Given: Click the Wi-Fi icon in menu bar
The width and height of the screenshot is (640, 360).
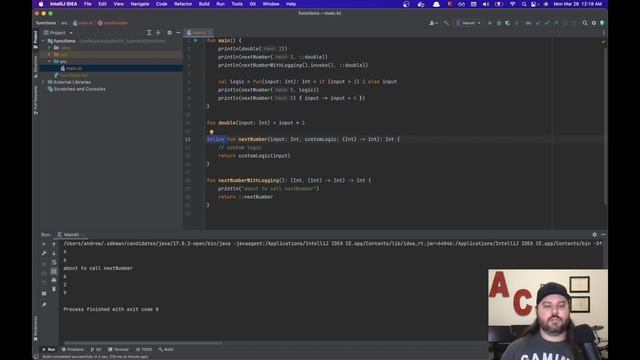Looking at the screenshot, I should pyautogui.click(x=512, y=4).
